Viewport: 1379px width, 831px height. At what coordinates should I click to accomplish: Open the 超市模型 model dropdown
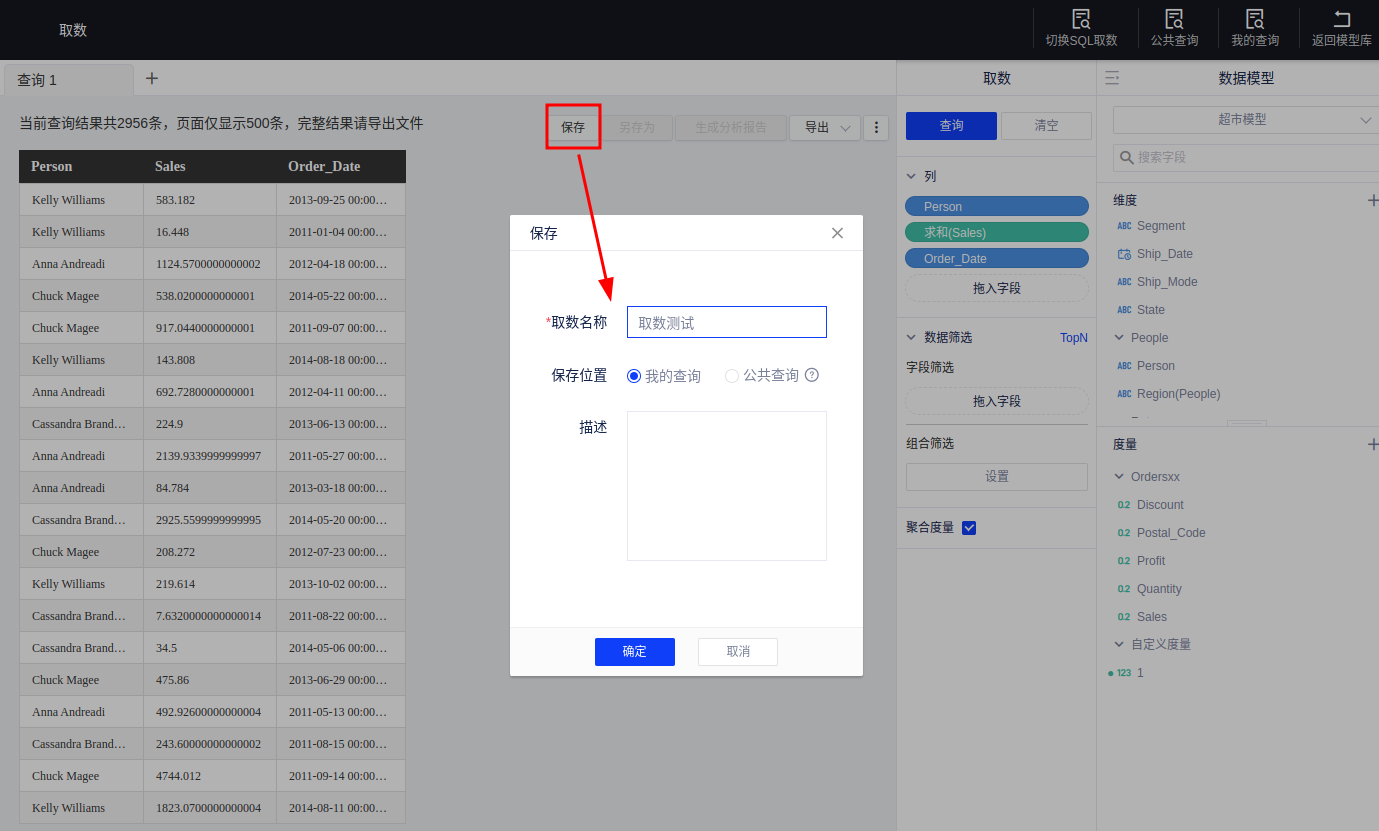1243,120
